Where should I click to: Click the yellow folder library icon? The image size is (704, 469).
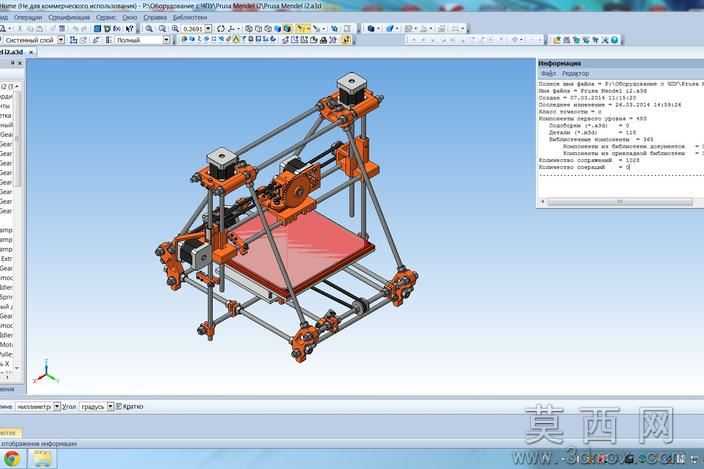click(x=557, y=40)
